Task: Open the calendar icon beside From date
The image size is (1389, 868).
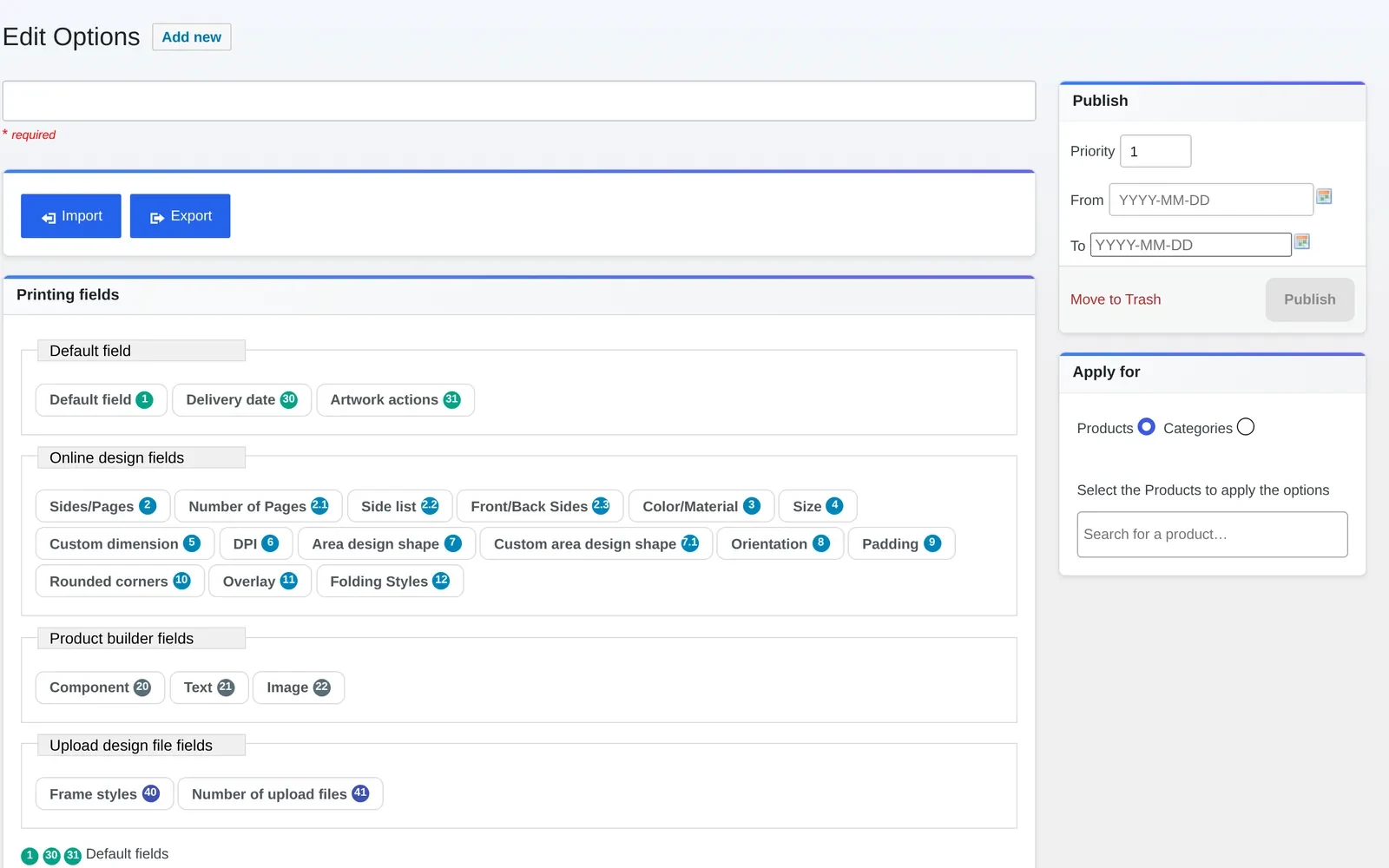Action: coord(1324,196)
